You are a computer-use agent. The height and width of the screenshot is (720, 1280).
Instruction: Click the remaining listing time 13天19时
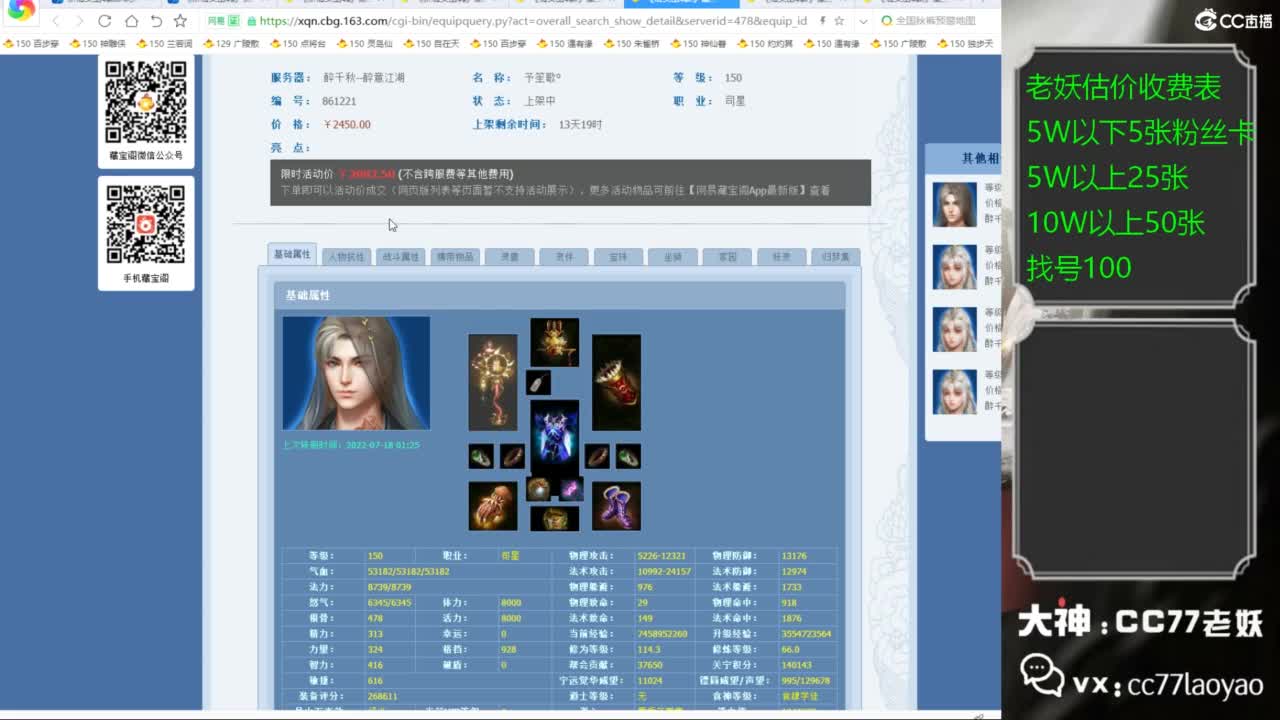point(580,125)
